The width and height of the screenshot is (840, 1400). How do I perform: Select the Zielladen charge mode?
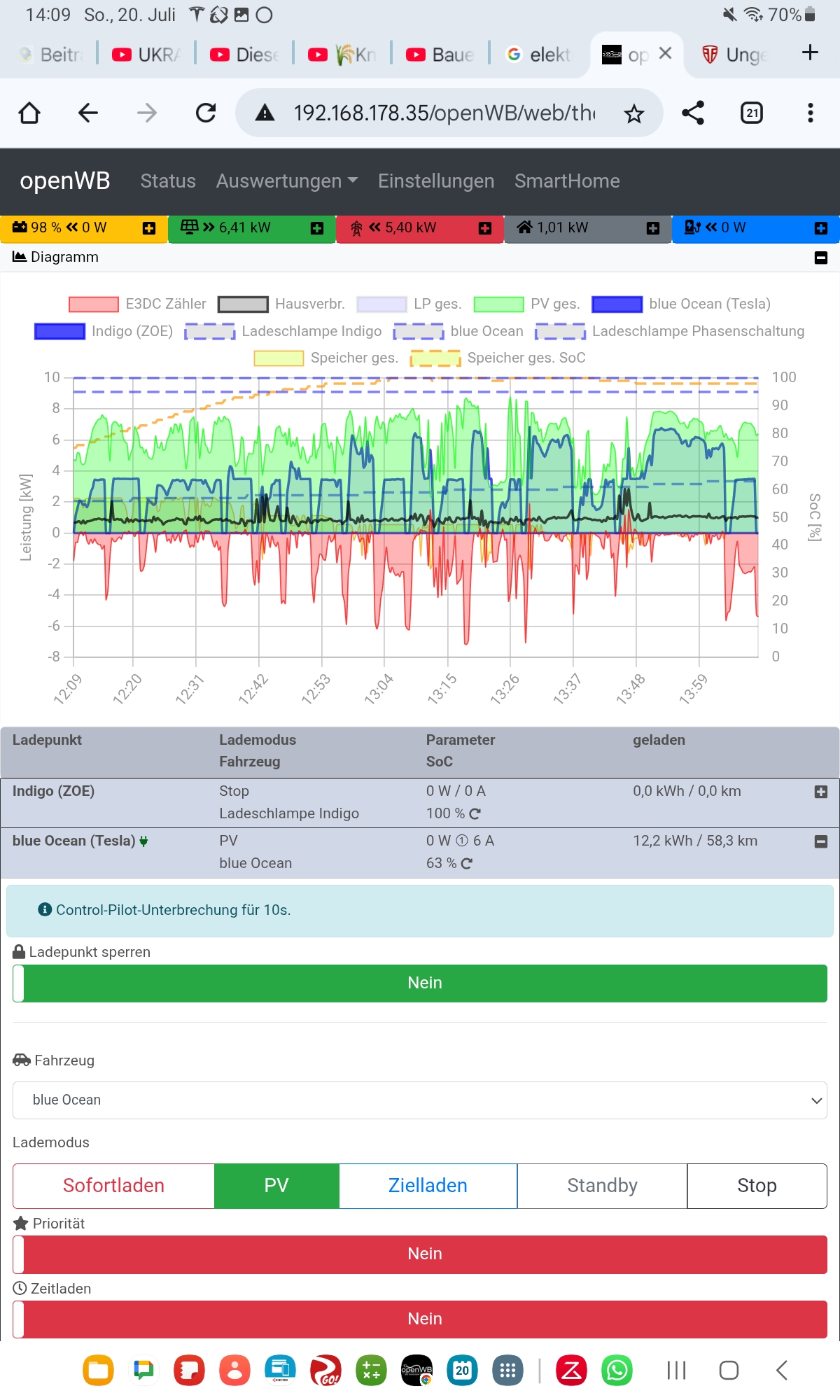[x=428, y=1186]
